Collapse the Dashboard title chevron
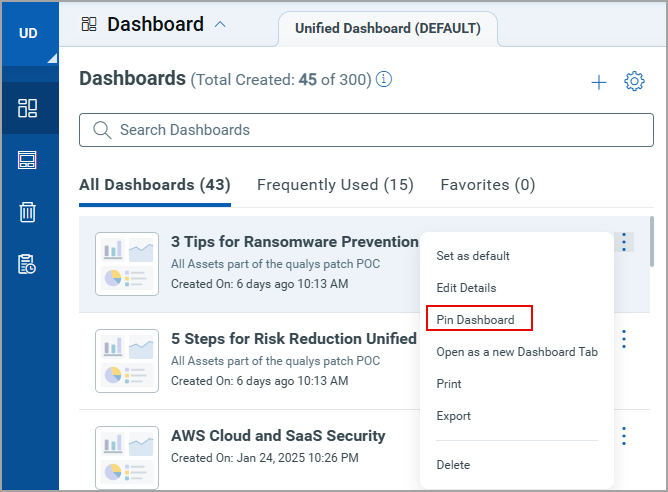668x492 pixels. click(x=220, y=25)
